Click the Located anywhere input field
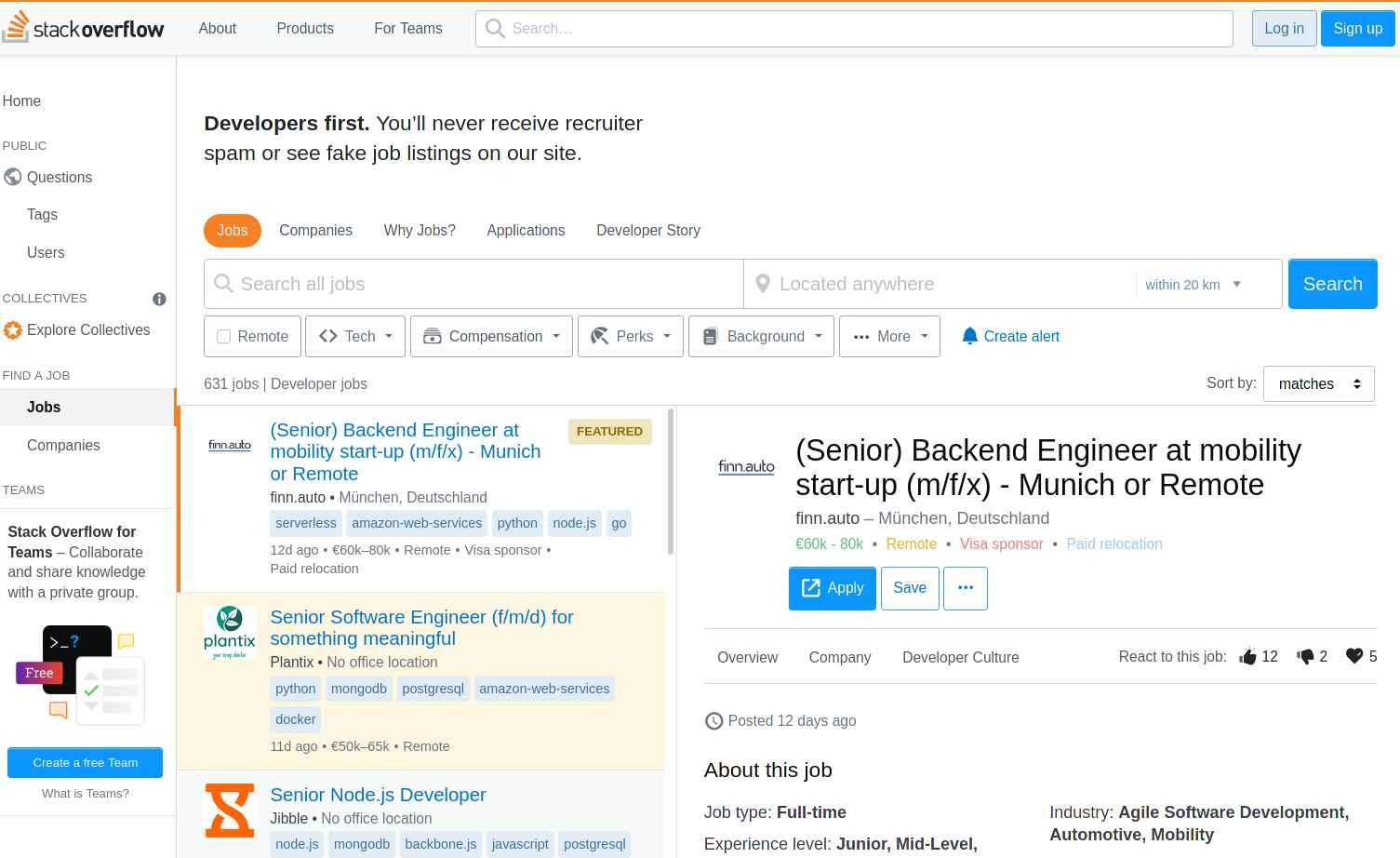 pos(940,284)
